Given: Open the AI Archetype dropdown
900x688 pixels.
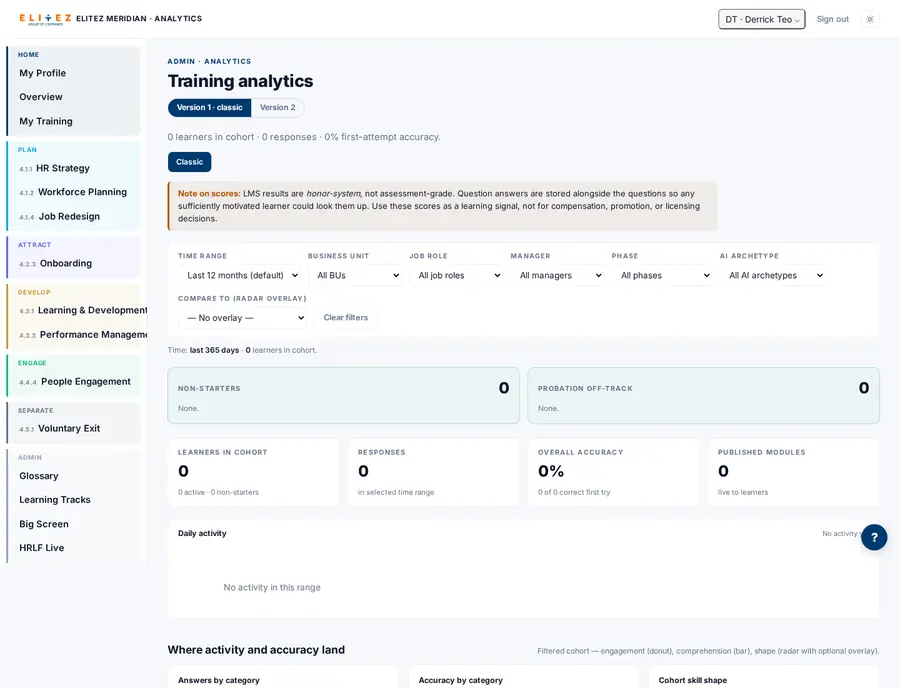Looking at the screenshot, I should point(773,275).
